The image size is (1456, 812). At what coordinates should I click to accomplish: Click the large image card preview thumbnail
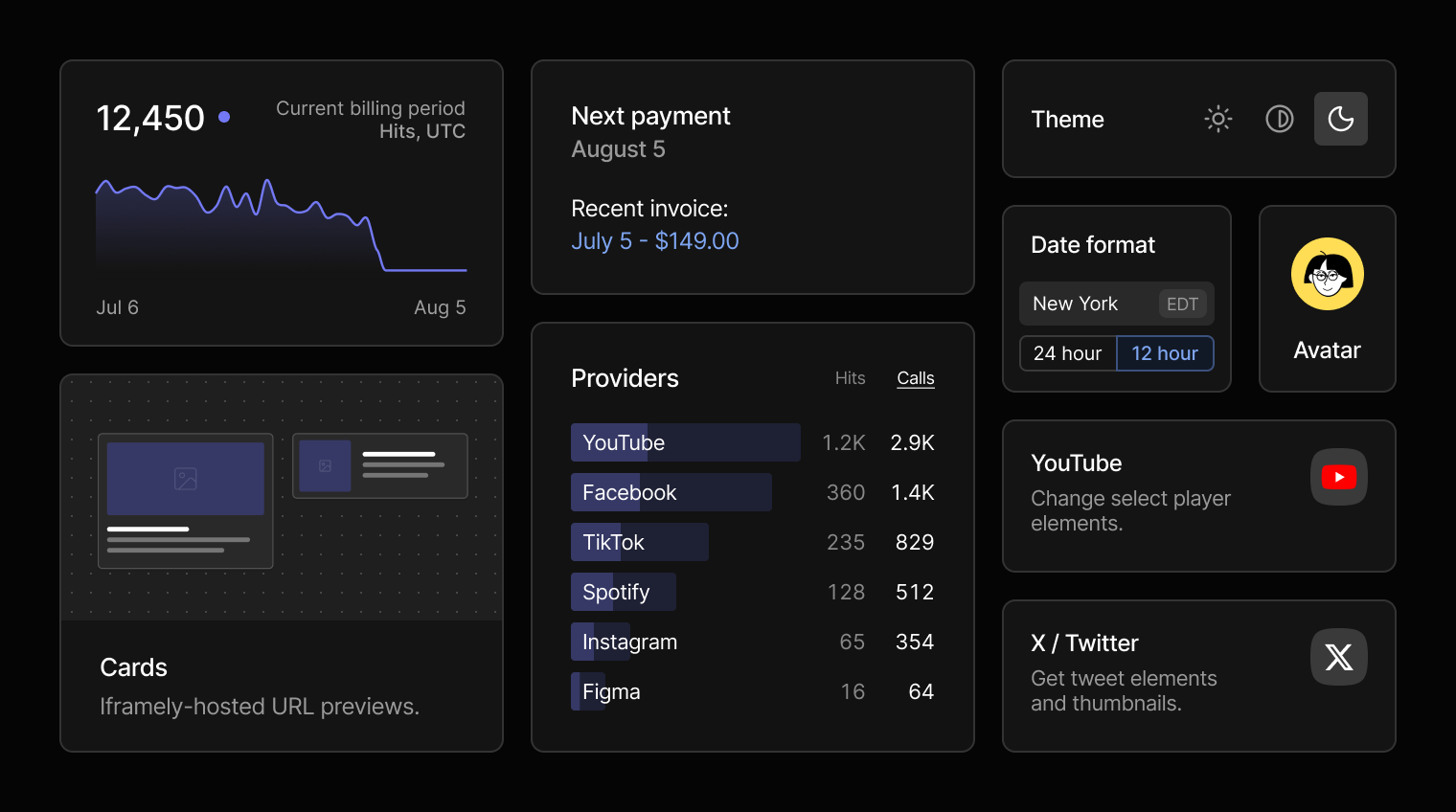(x=186, y=501)
